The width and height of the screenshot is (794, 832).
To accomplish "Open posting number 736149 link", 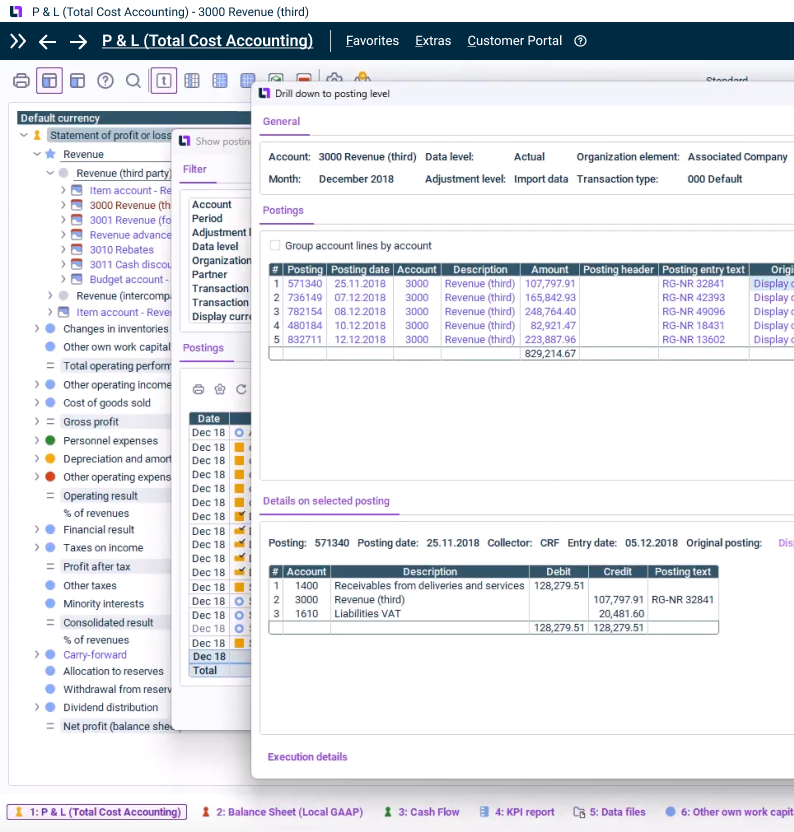I will [305, 298].
